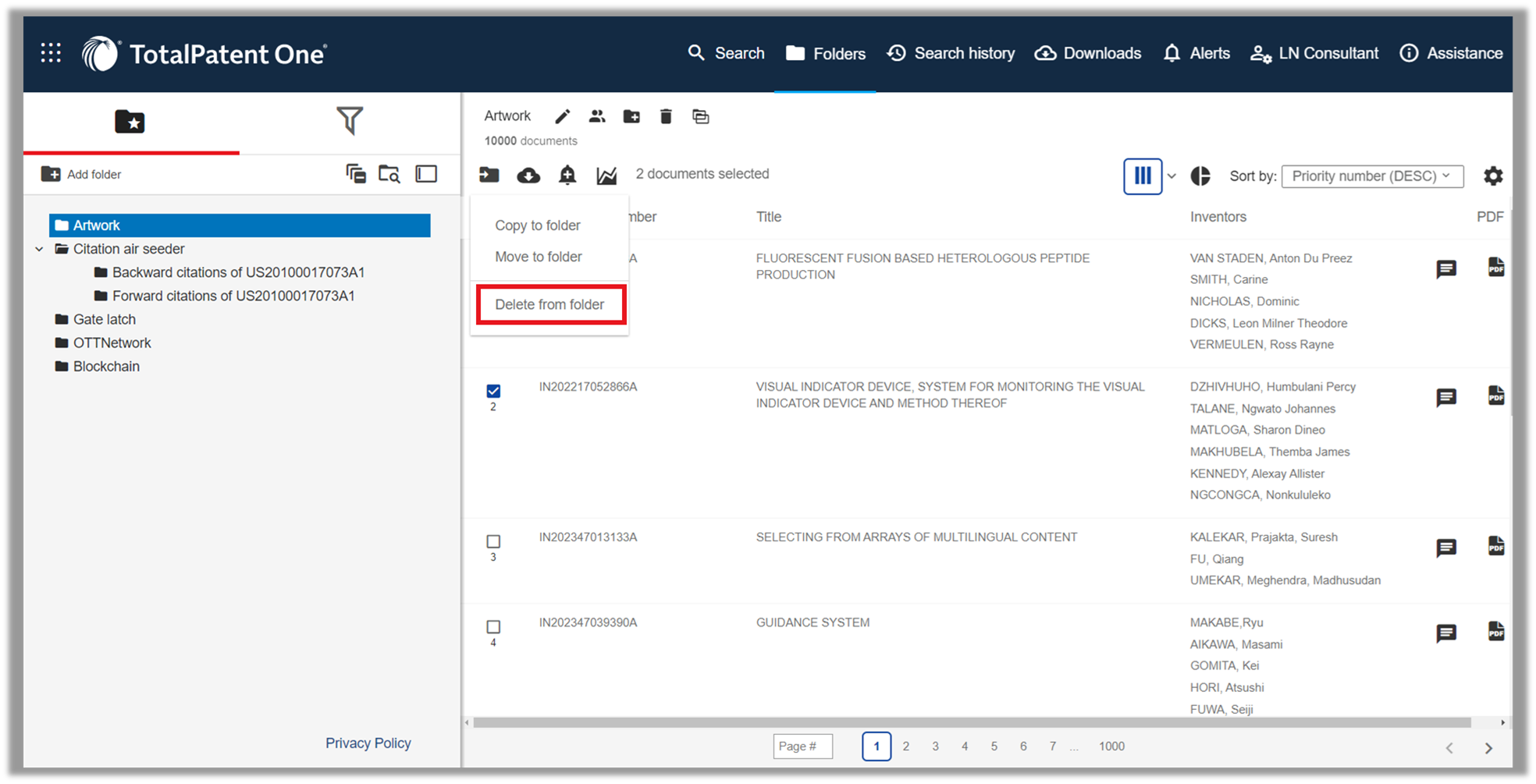Viewport: 1536px width, 784px height.
Task: Open Alerts in the top bar
Action: click(x=1196, y=53)
